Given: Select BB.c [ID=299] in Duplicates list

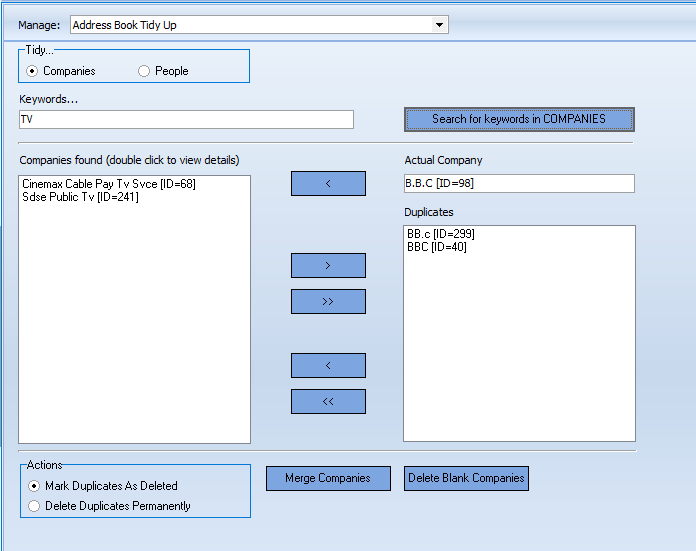Looking at the screenshot, I should pos(441,234).
